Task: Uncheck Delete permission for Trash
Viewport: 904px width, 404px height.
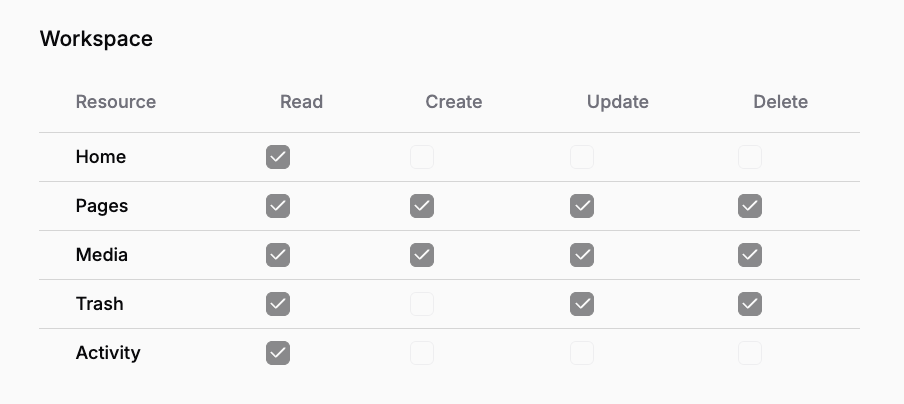Action: click(x=750, y=304)
